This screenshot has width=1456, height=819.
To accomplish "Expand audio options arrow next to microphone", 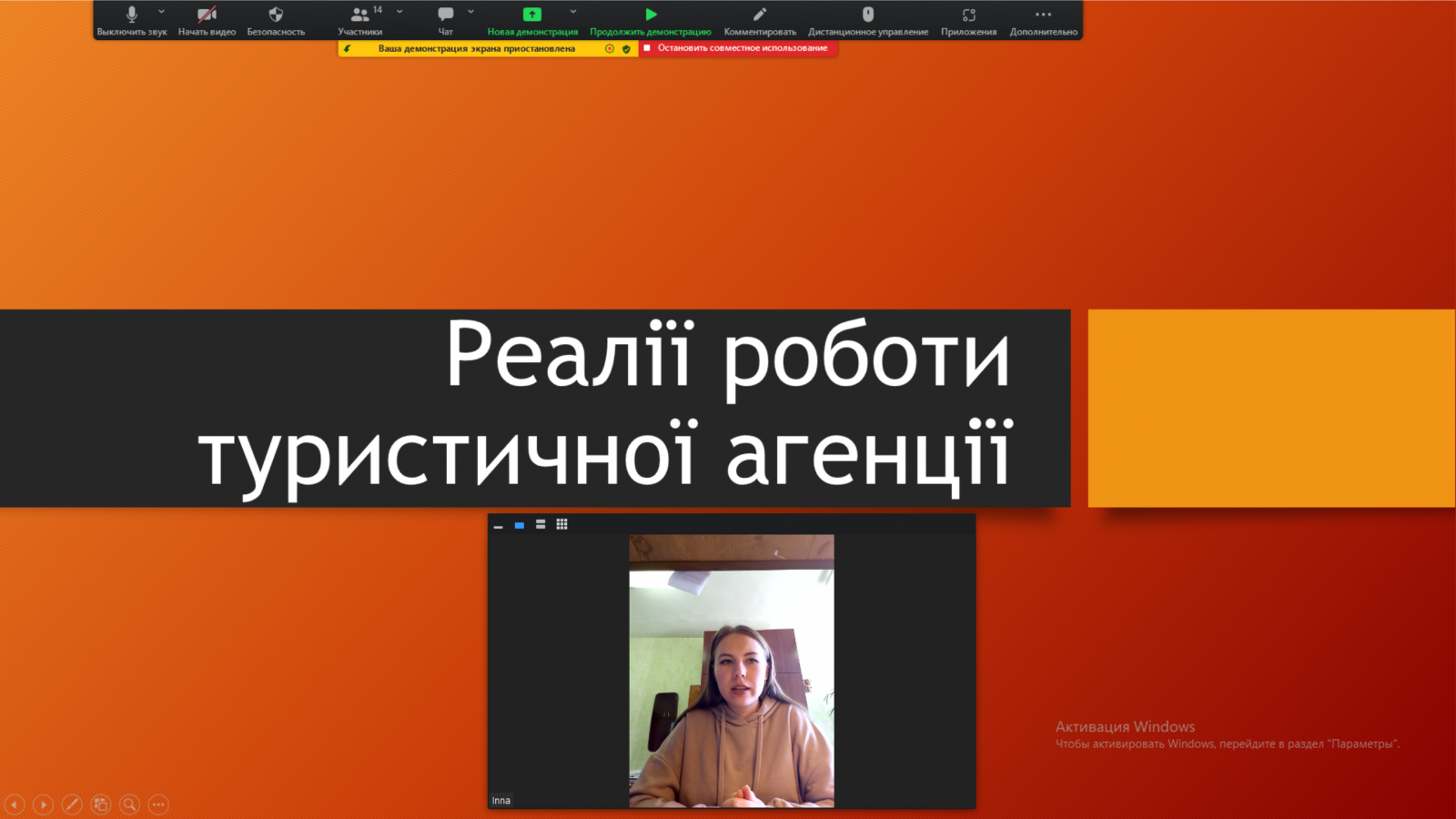I will click(x=161, y=12).
